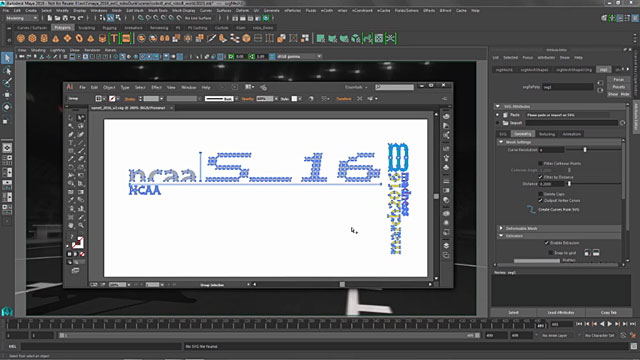Click the Copy Tab button
The width and height of the screenshot is (640, 360).
tap(608, 312)
